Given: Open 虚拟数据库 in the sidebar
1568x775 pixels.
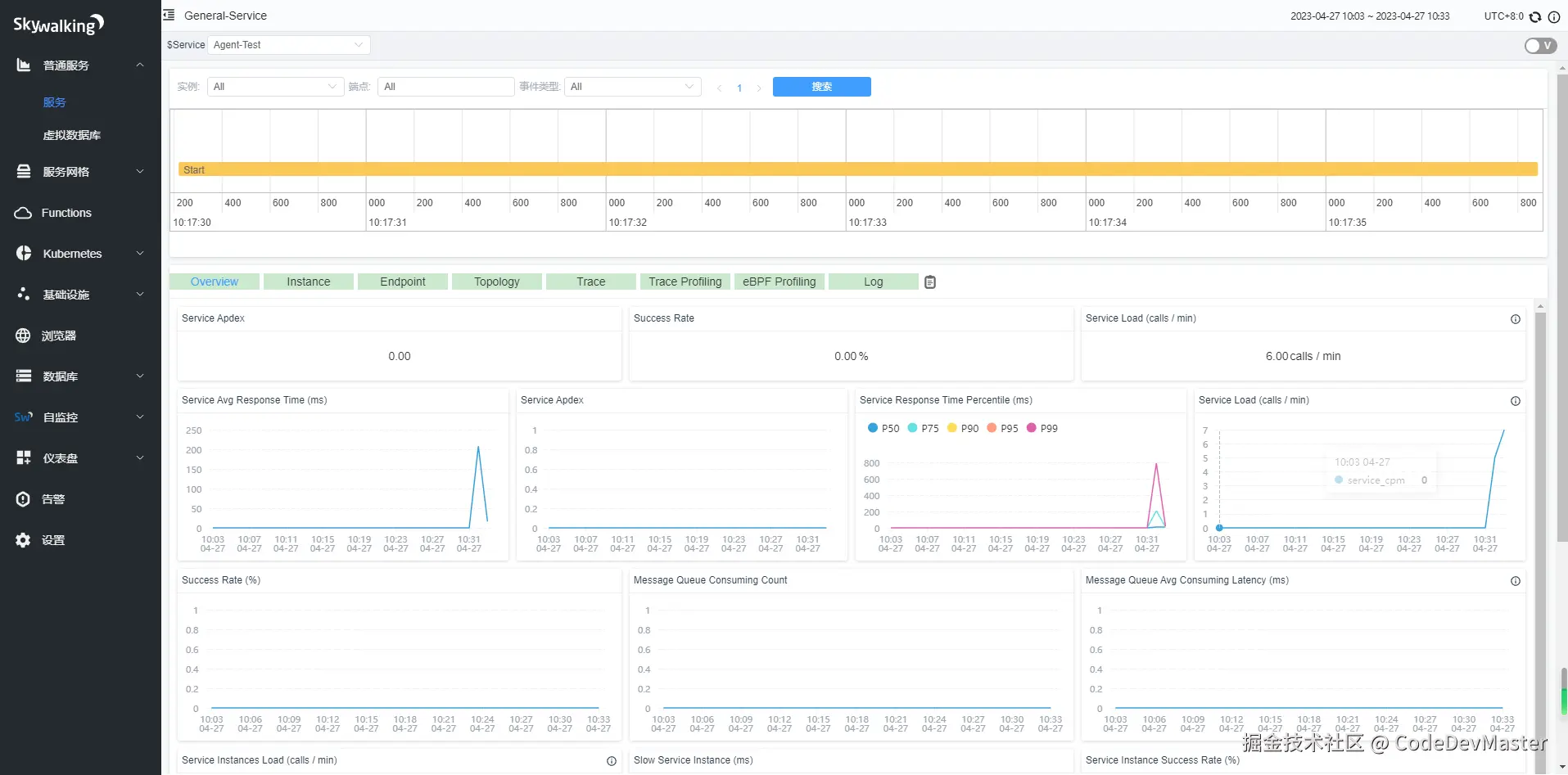Looking at the screenshot, I should coord(72,135).
